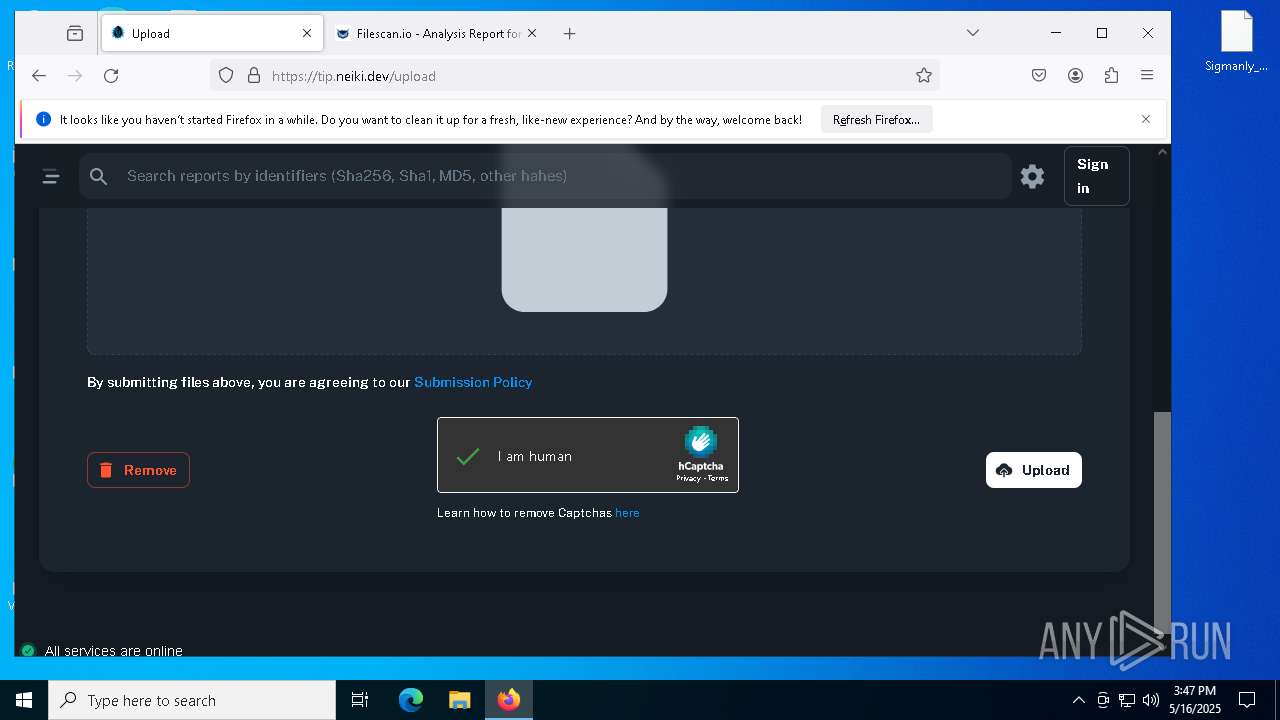Open Windows Start menu
Screen dimensions: 1280x720
[24, 700]
